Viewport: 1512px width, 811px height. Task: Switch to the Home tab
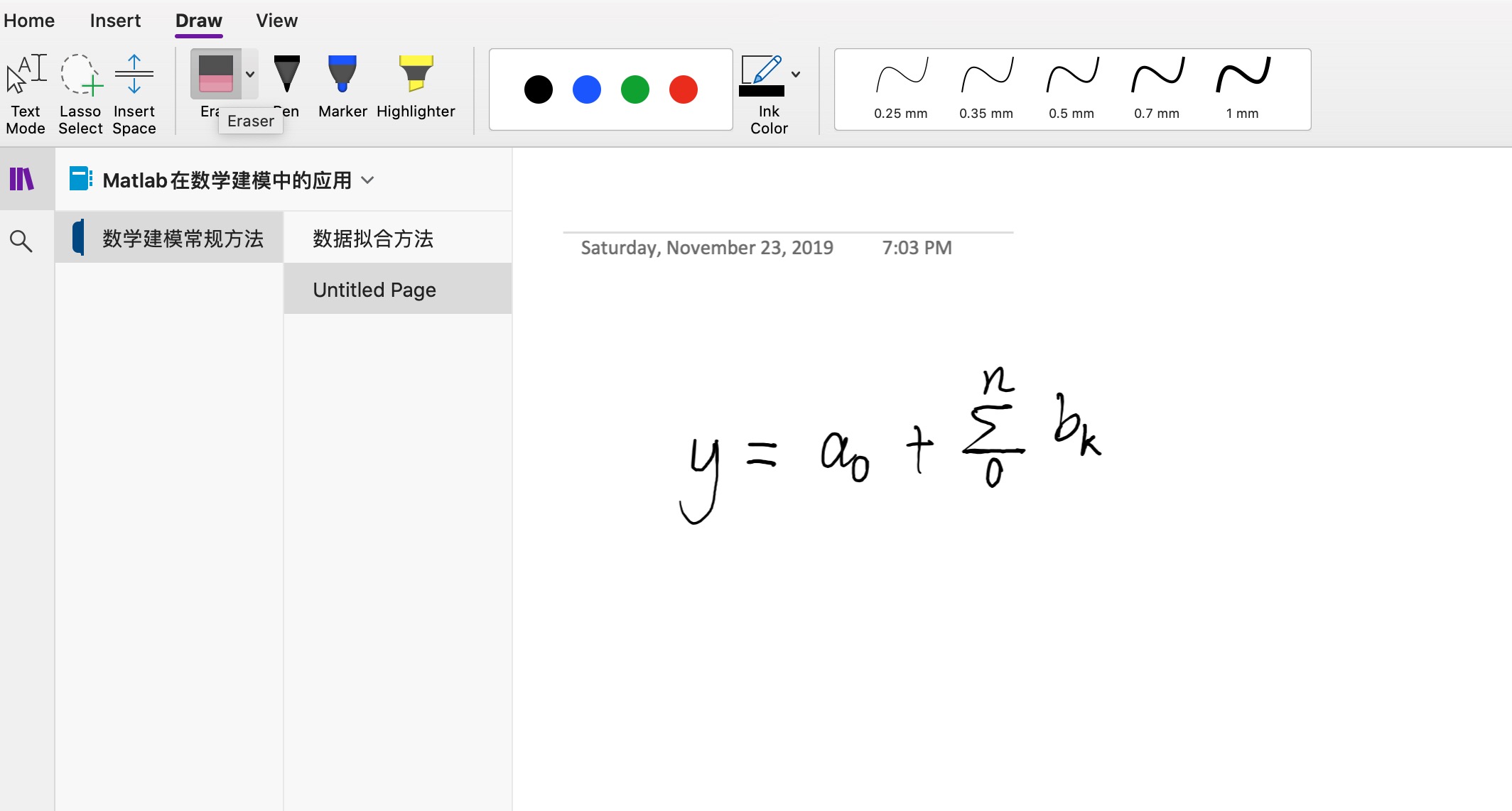pos(29,20)
